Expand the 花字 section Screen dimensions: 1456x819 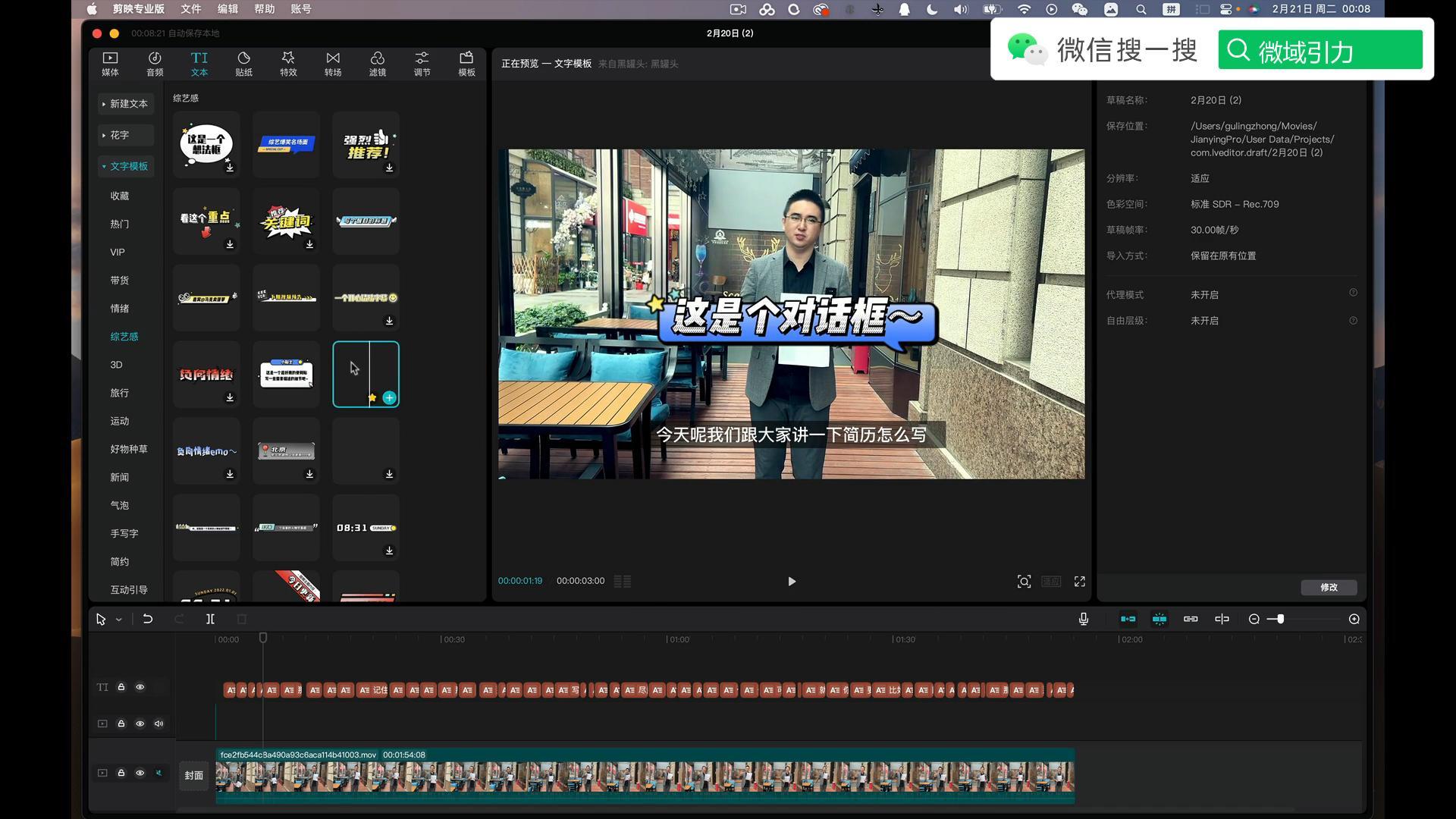coord(126,135)
